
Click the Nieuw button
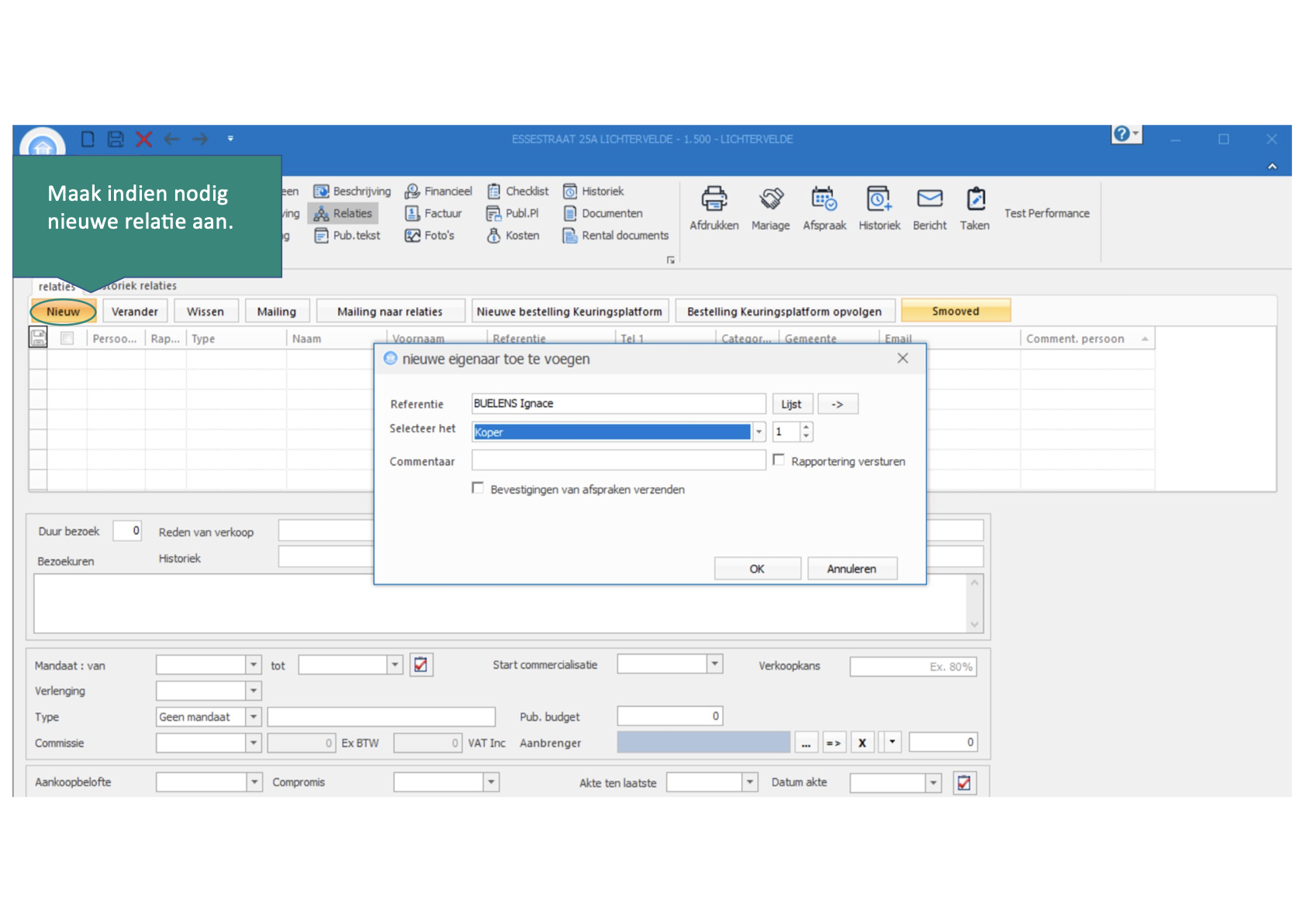(x=63, y=312)
